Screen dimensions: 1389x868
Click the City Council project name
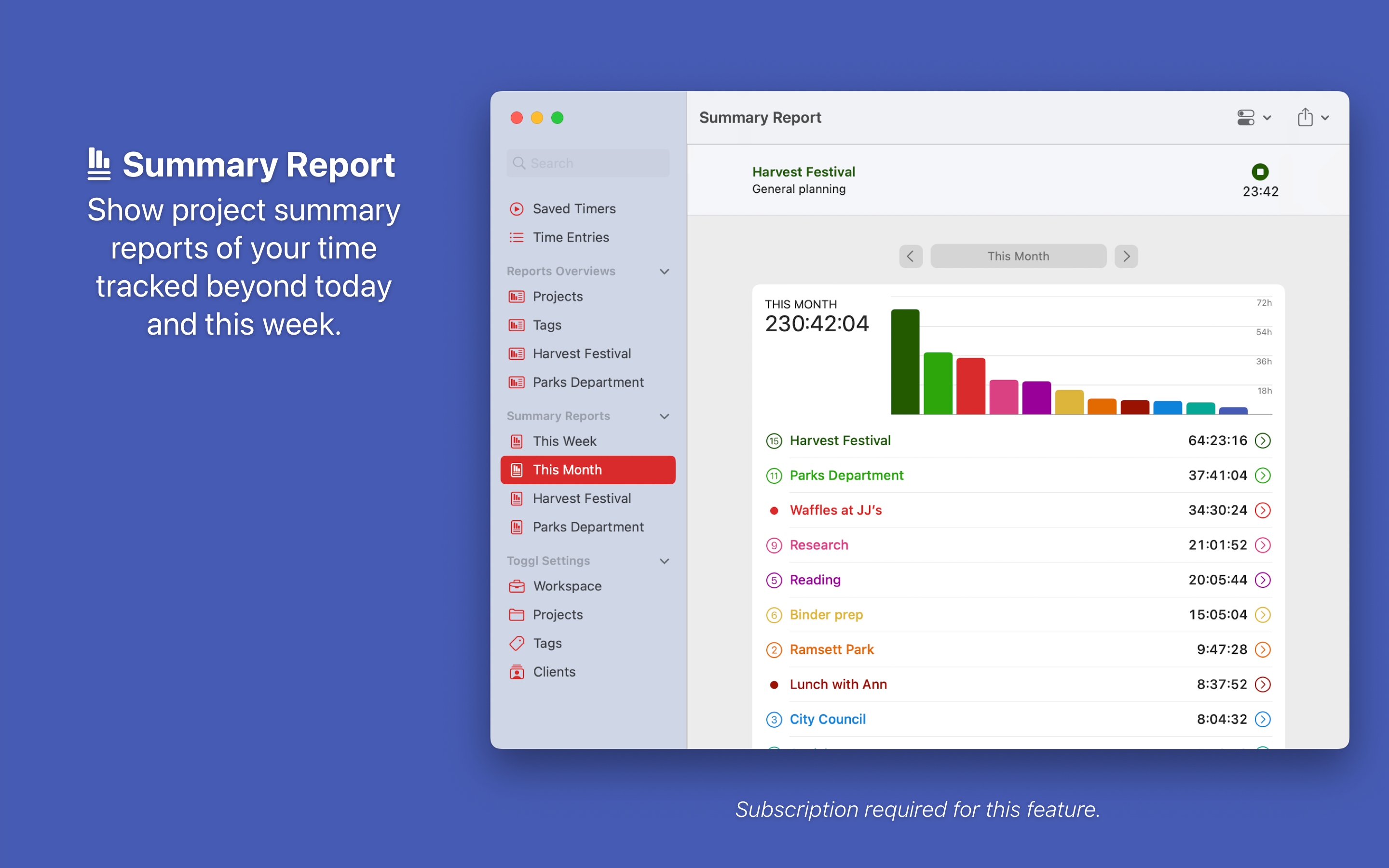(827, 719)
